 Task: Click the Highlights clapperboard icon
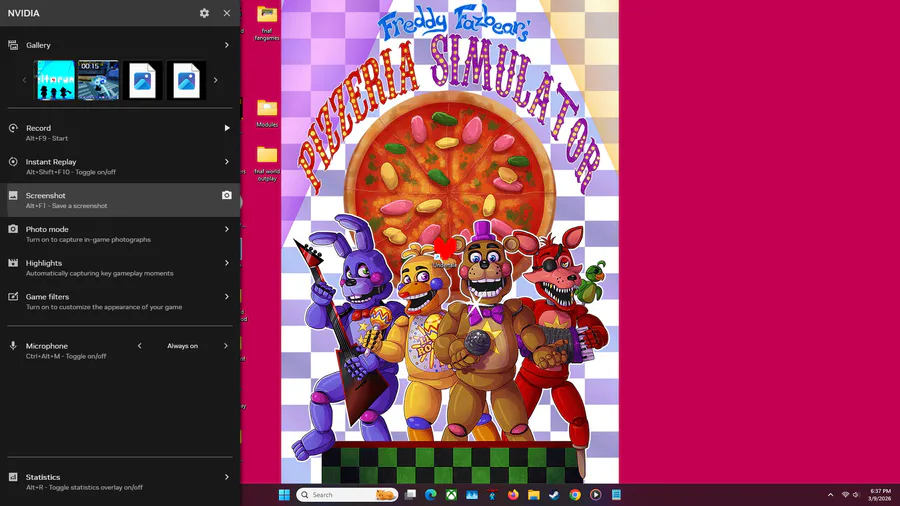pos(13,263)
